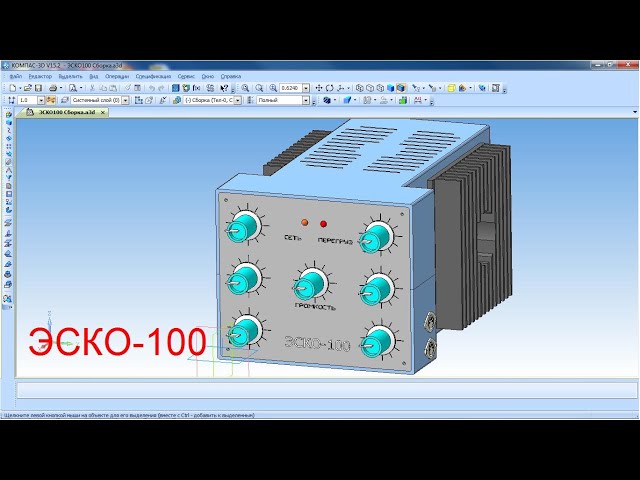
Task: Switch to ЭСКО100 Сборка.a3d document tab
Action: [67, 112]
